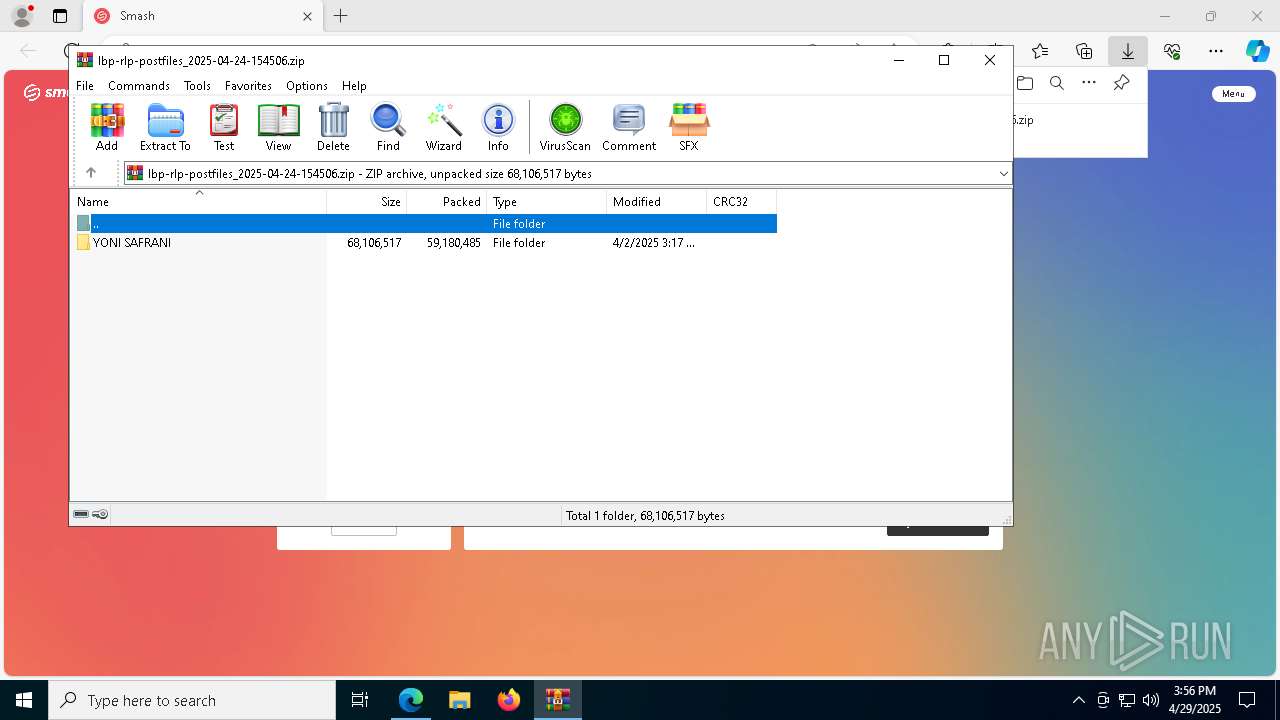The image size is (1280, 720).
Task: Start VirusScan on the archive
Action: coord(565,127)
